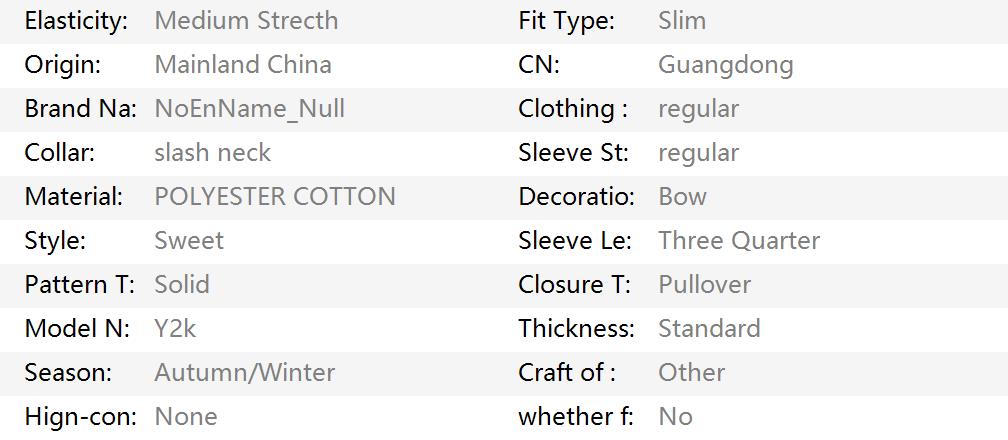1008x440 pixels.
Task: Select the Sweet style value
Action: click(x=189, y=240)
